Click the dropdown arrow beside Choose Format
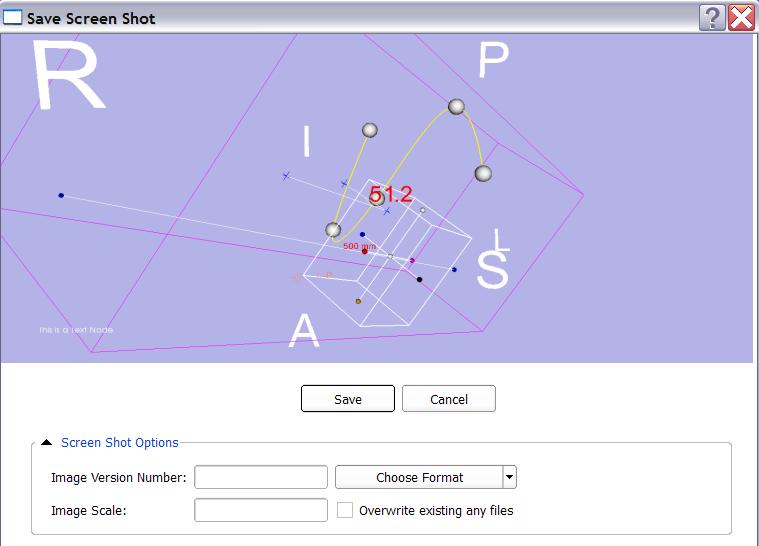Screen dimensions: 759x546 [x=509, y=478]
